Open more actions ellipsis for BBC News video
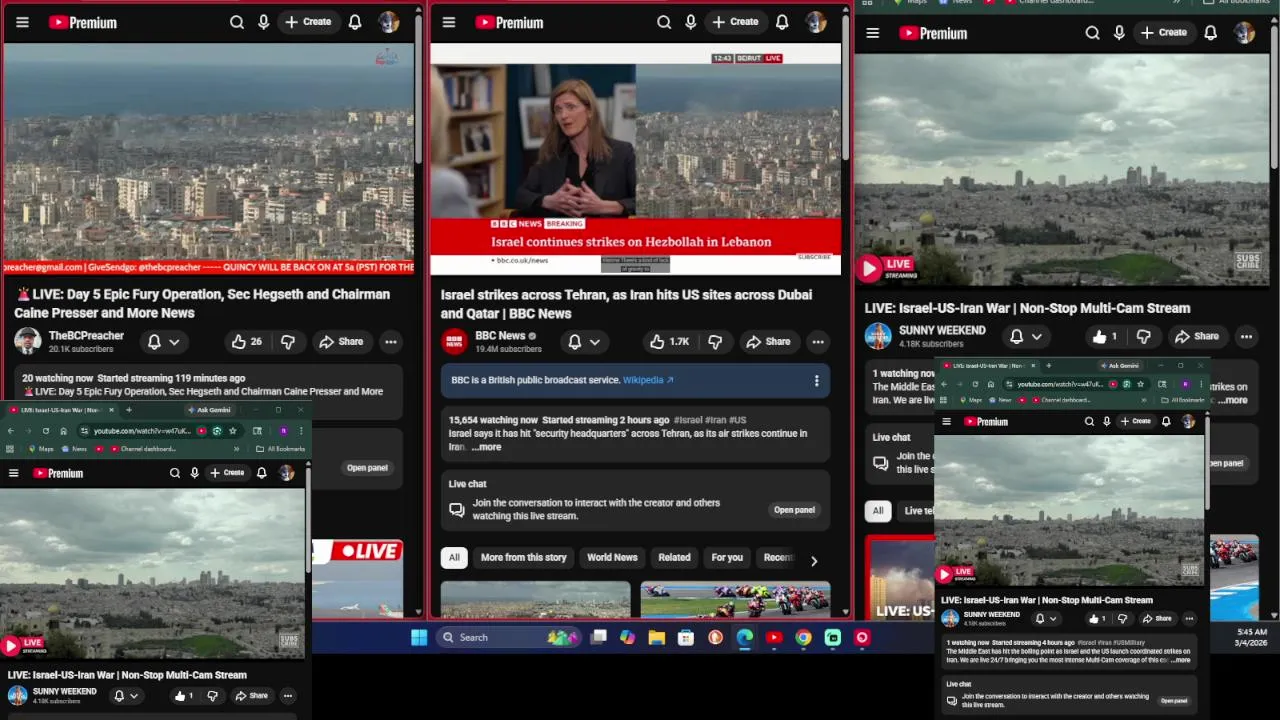 [x=818, y=342]
